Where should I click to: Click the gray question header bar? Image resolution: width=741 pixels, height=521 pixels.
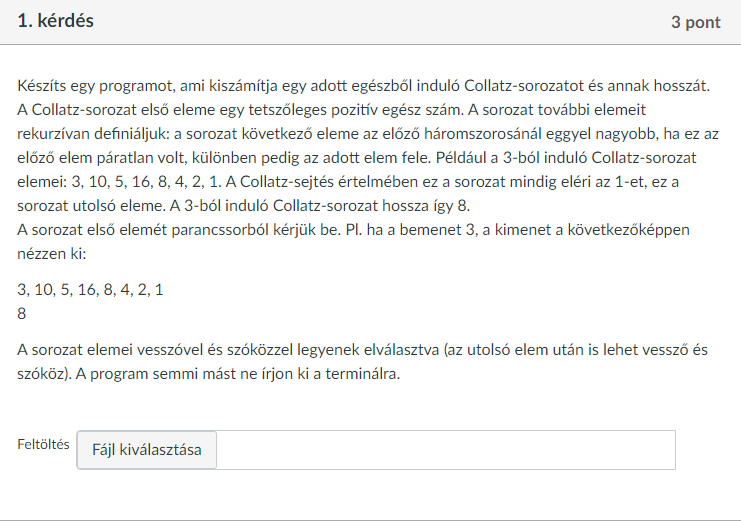[370, 22]
